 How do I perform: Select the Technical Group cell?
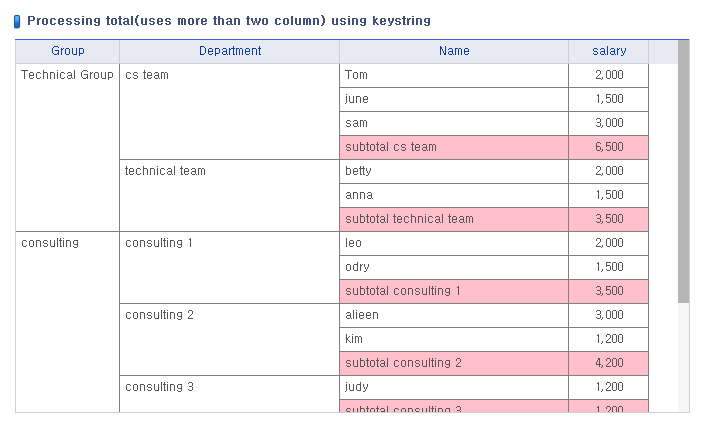coord(67,147)
